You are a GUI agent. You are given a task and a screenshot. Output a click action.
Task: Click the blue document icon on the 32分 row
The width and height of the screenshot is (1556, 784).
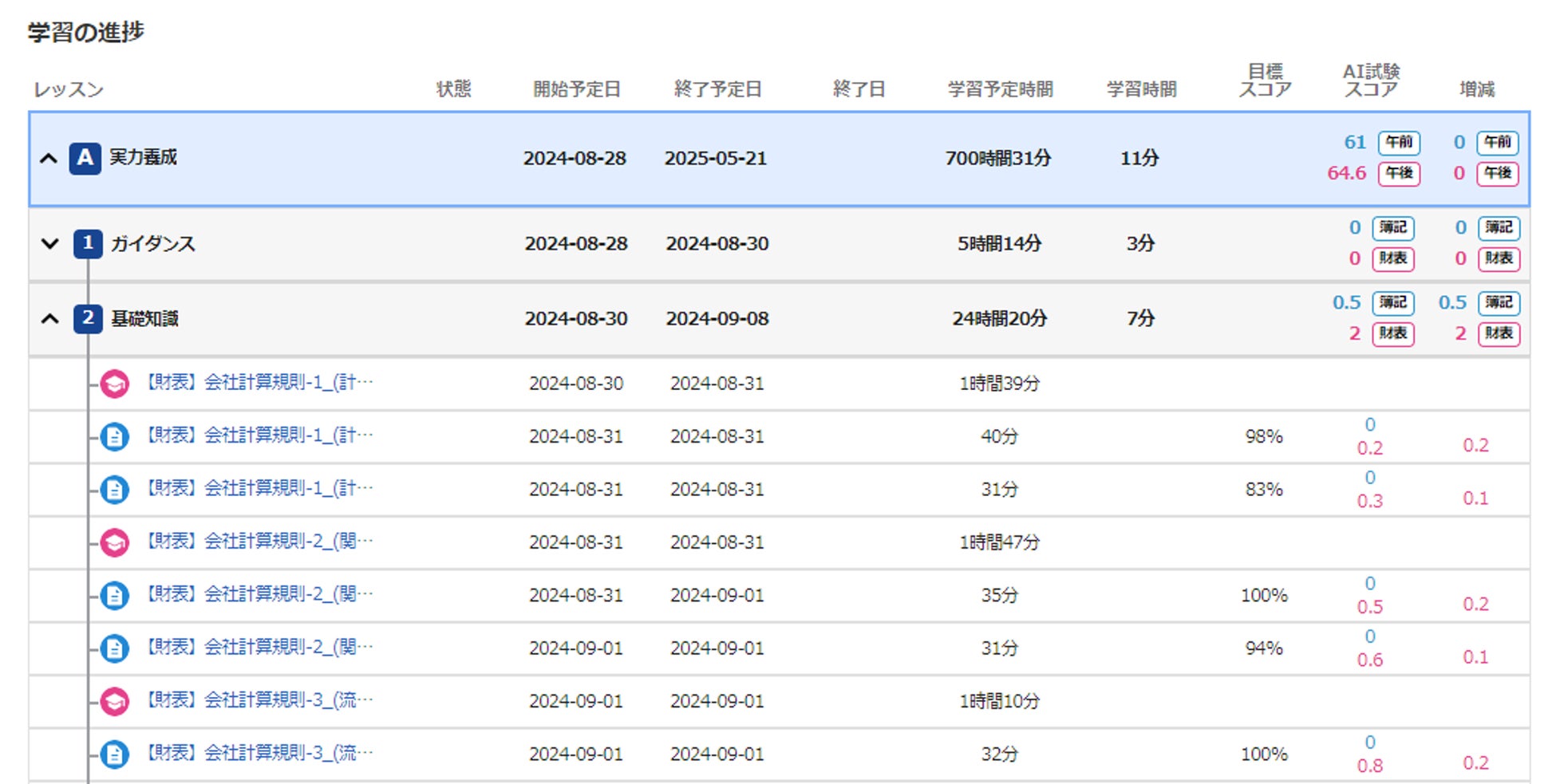point(115,754)
